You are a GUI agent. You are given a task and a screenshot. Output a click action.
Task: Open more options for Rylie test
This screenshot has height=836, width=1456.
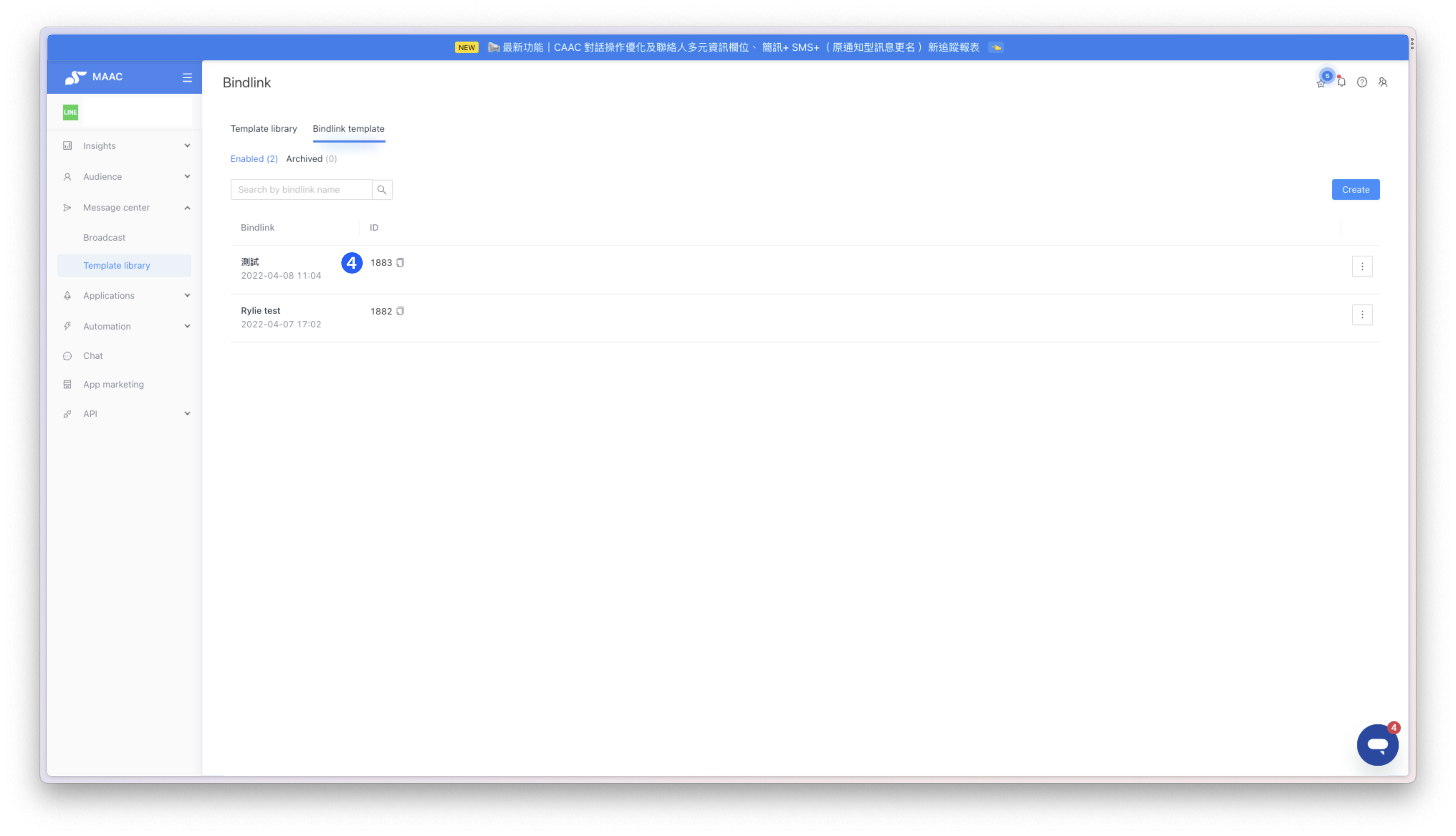coord(1362,314)
